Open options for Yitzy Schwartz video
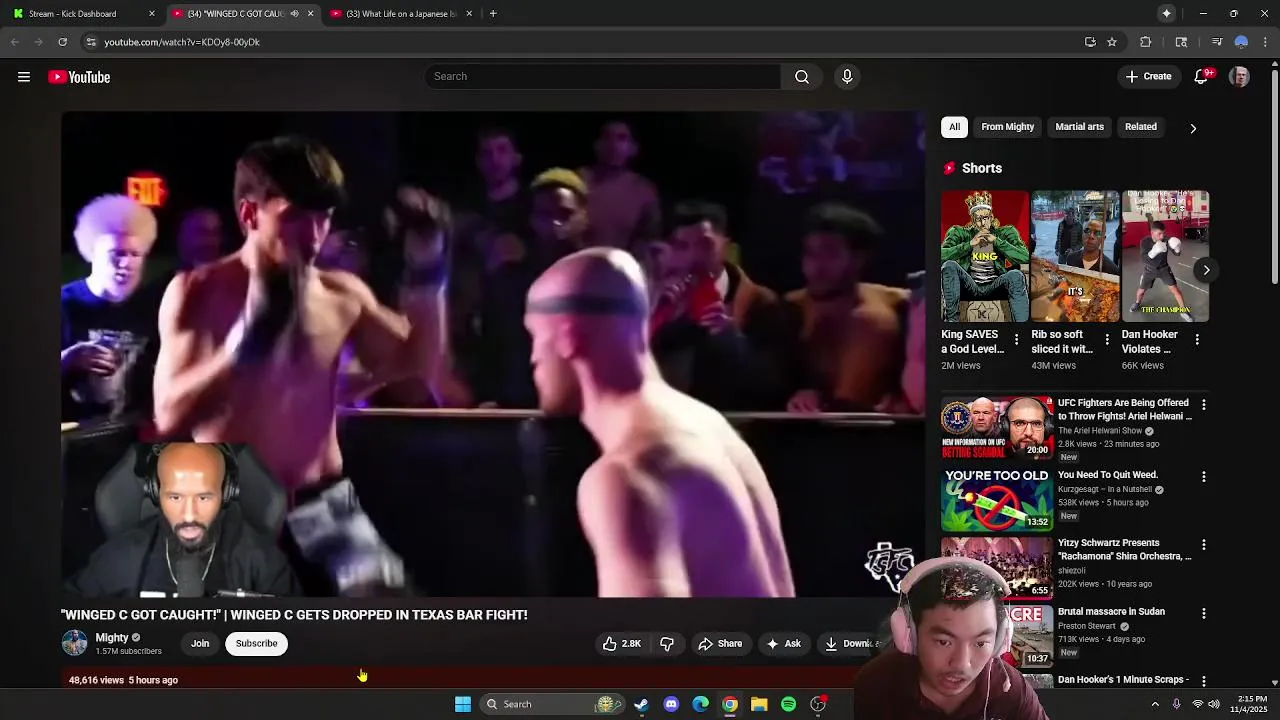The width and height of the screenshot is (1280, 720). point(1204,545)
